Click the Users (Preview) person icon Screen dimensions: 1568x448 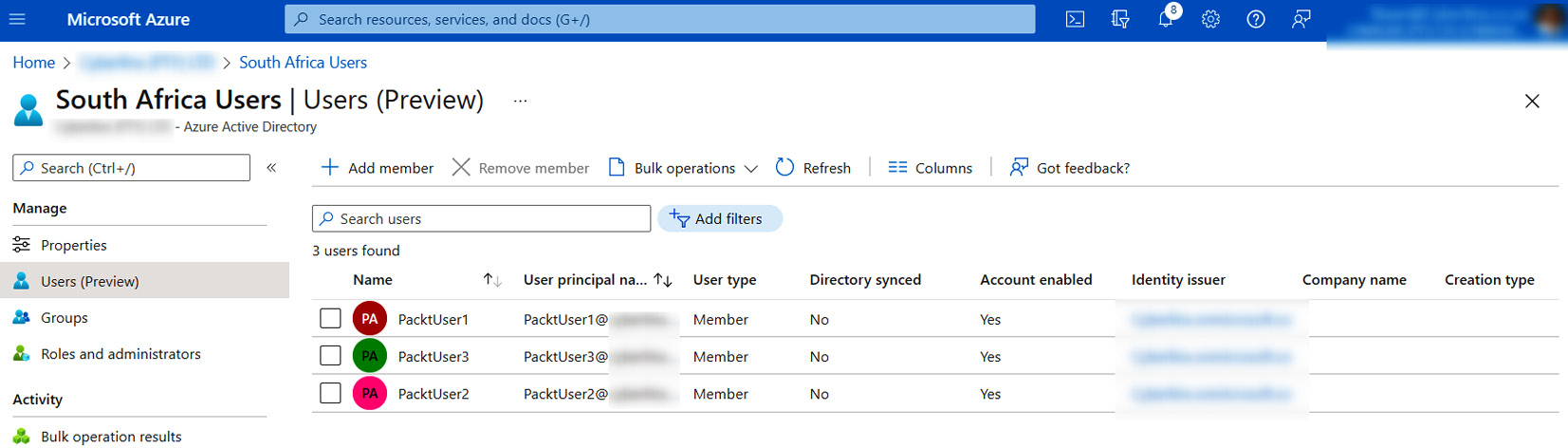pos(21,281)
